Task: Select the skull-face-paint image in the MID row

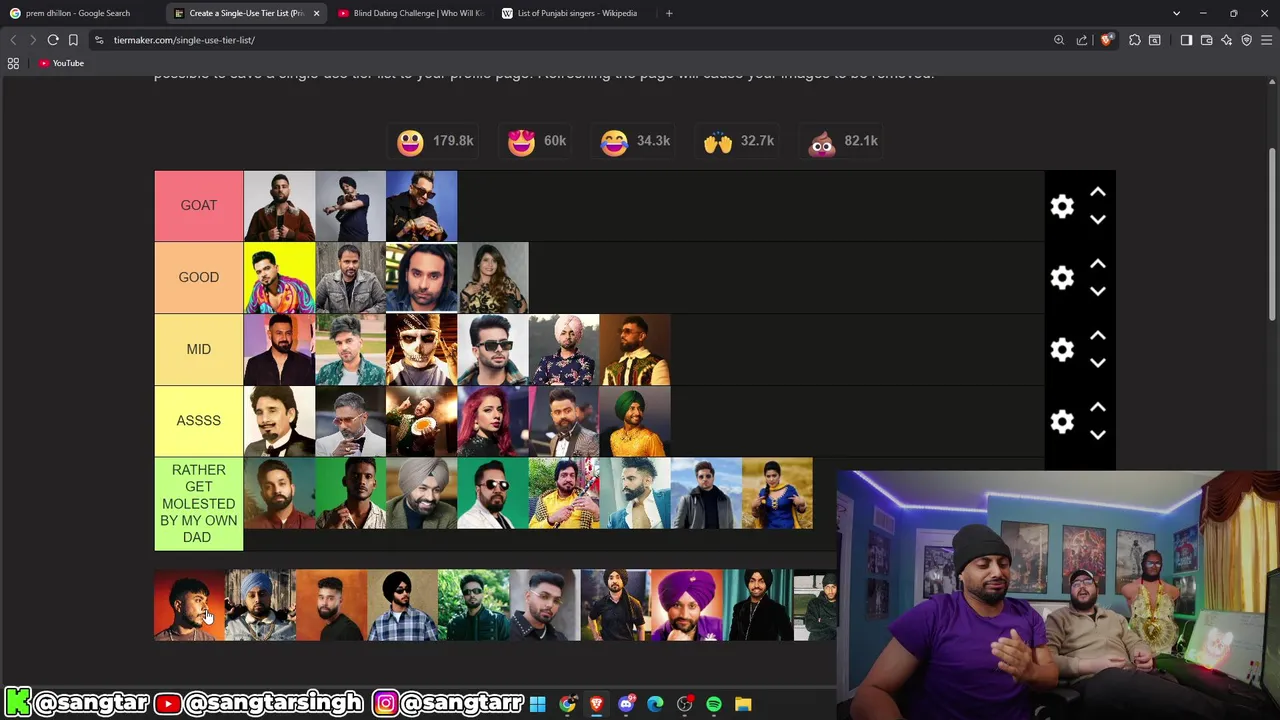Action: coord(422,350)
